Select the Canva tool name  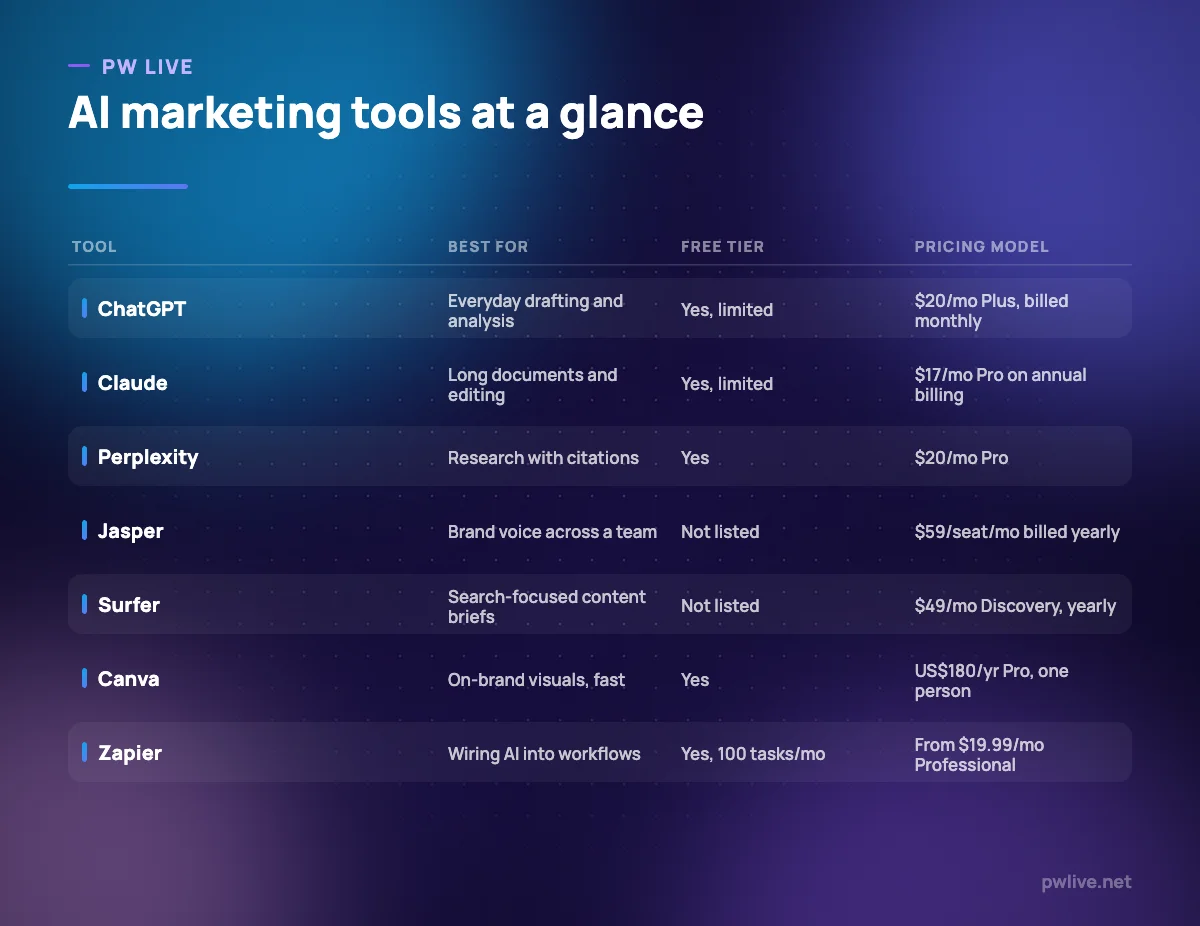coord(129,679)
